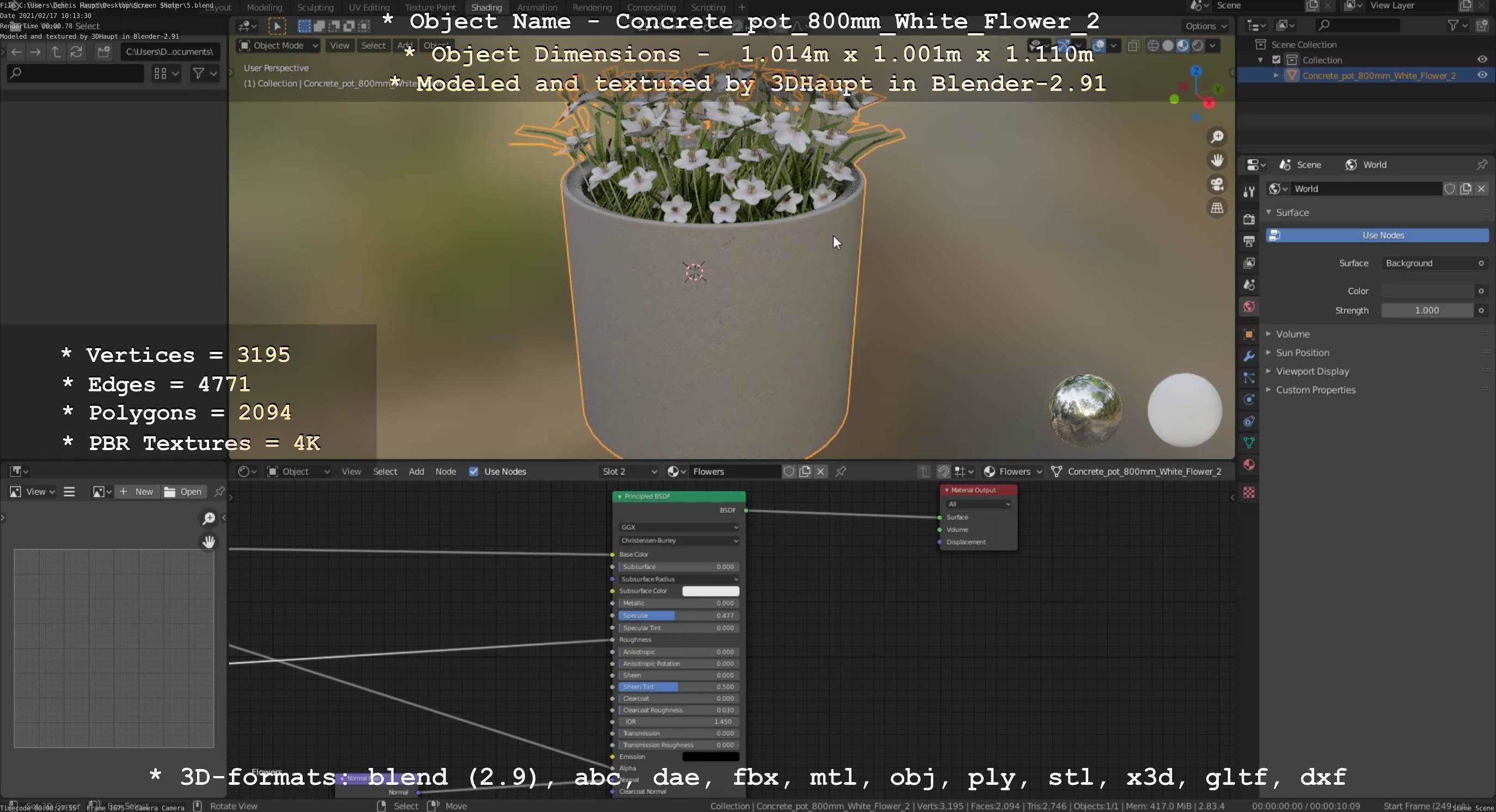This screenshot has width=1496, height=812.
Task: Click the new collection icon in outliner
Action: [1482, 25]
